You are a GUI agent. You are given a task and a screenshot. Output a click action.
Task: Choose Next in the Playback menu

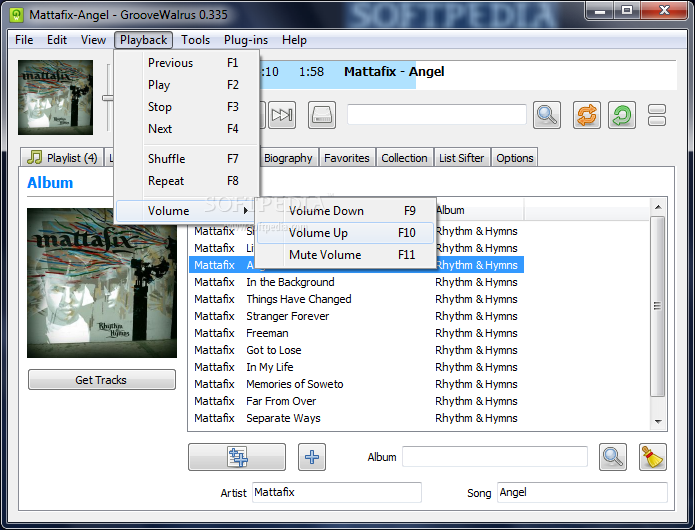coord(187,129)
